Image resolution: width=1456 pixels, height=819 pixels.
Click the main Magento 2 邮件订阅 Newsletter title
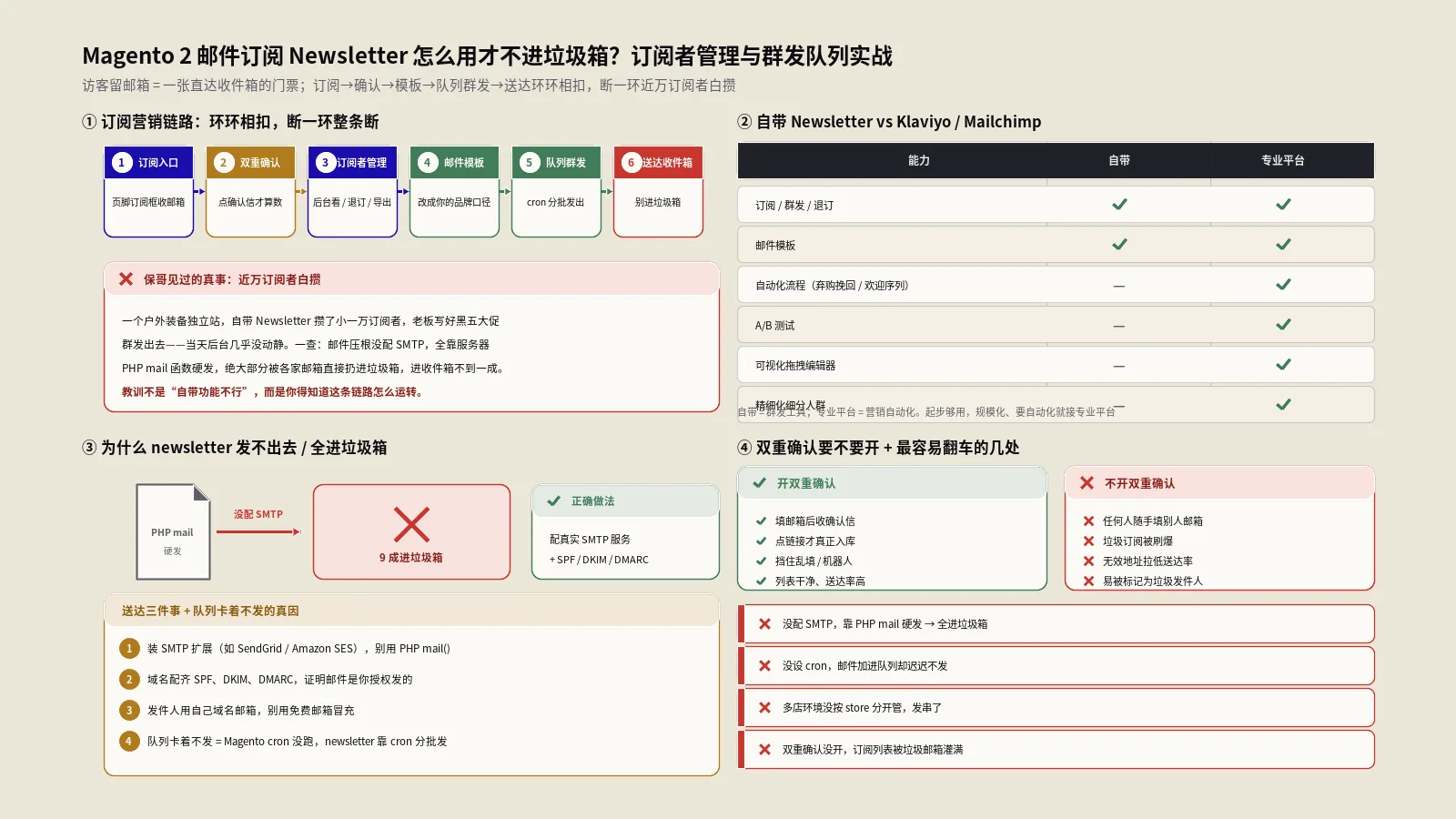(488, 56)
